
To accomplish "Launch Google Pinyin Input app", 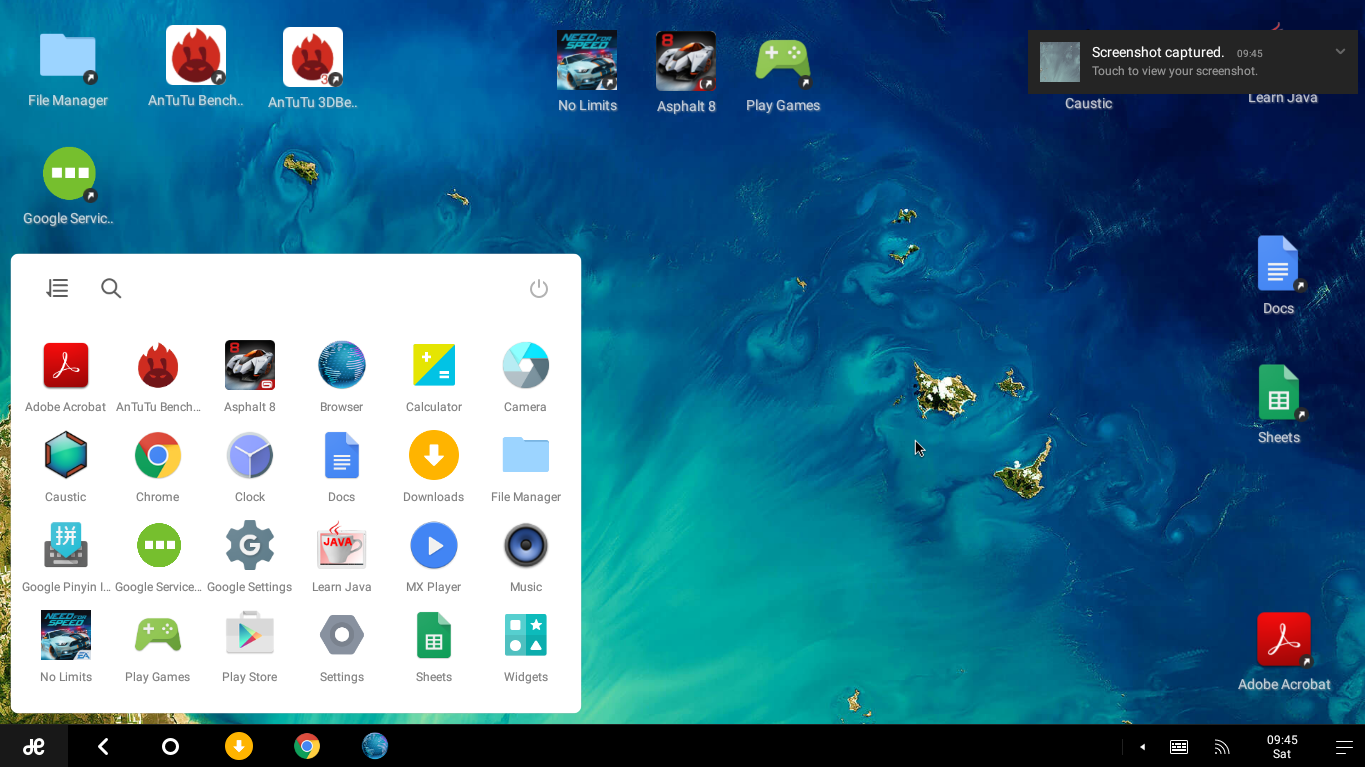I will (66, 546).
